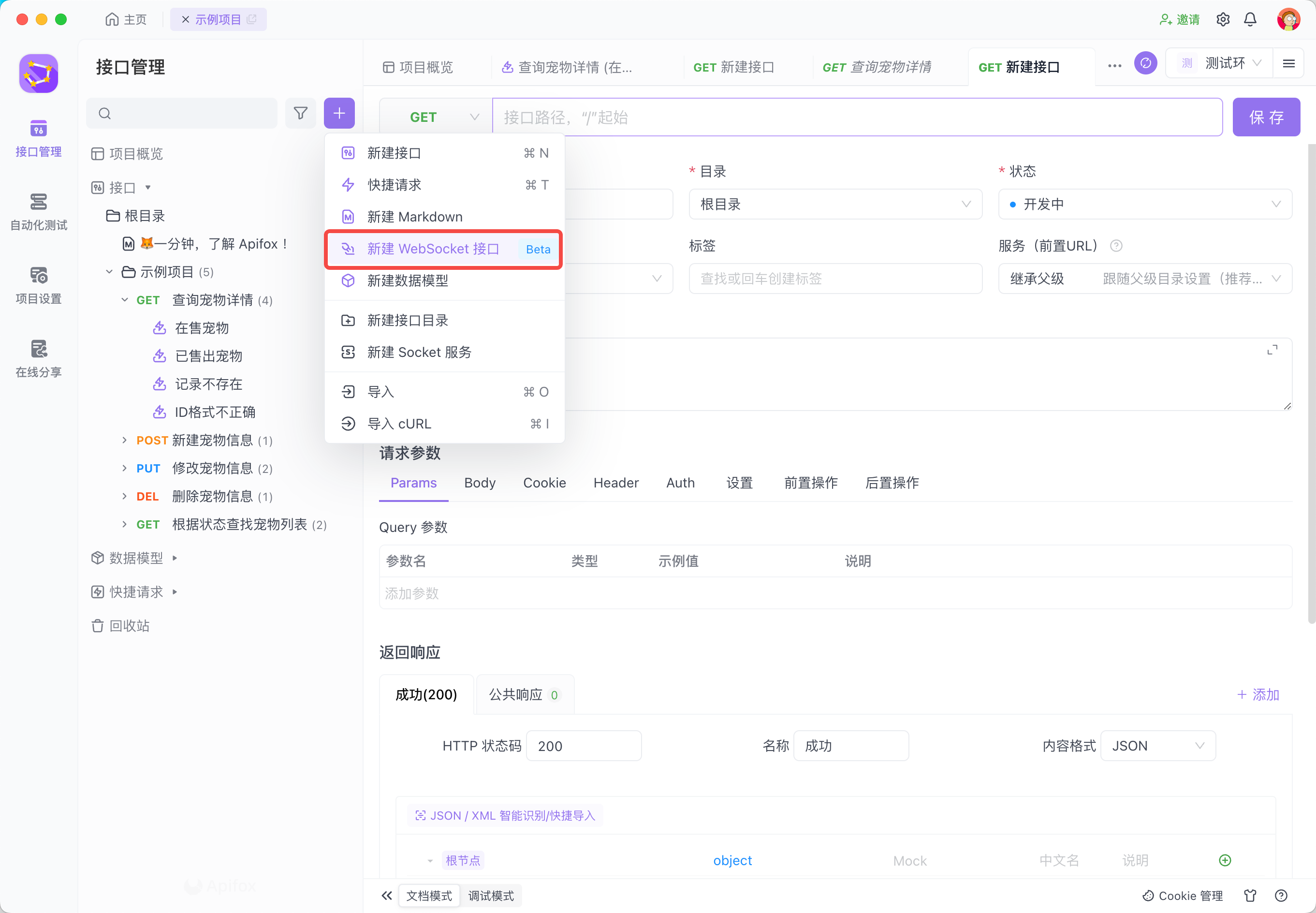Open the 回收站 (recycle bin)
Screen dimensions: 1316x913
(x=131, y=625)
